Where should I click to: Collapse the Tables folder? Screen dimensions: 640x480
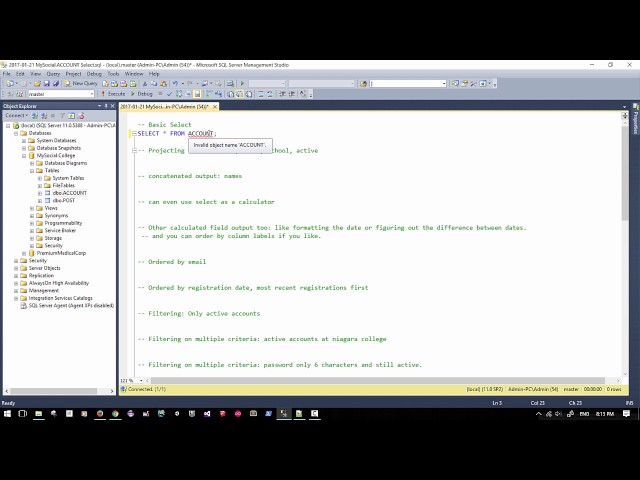[32, 171]
